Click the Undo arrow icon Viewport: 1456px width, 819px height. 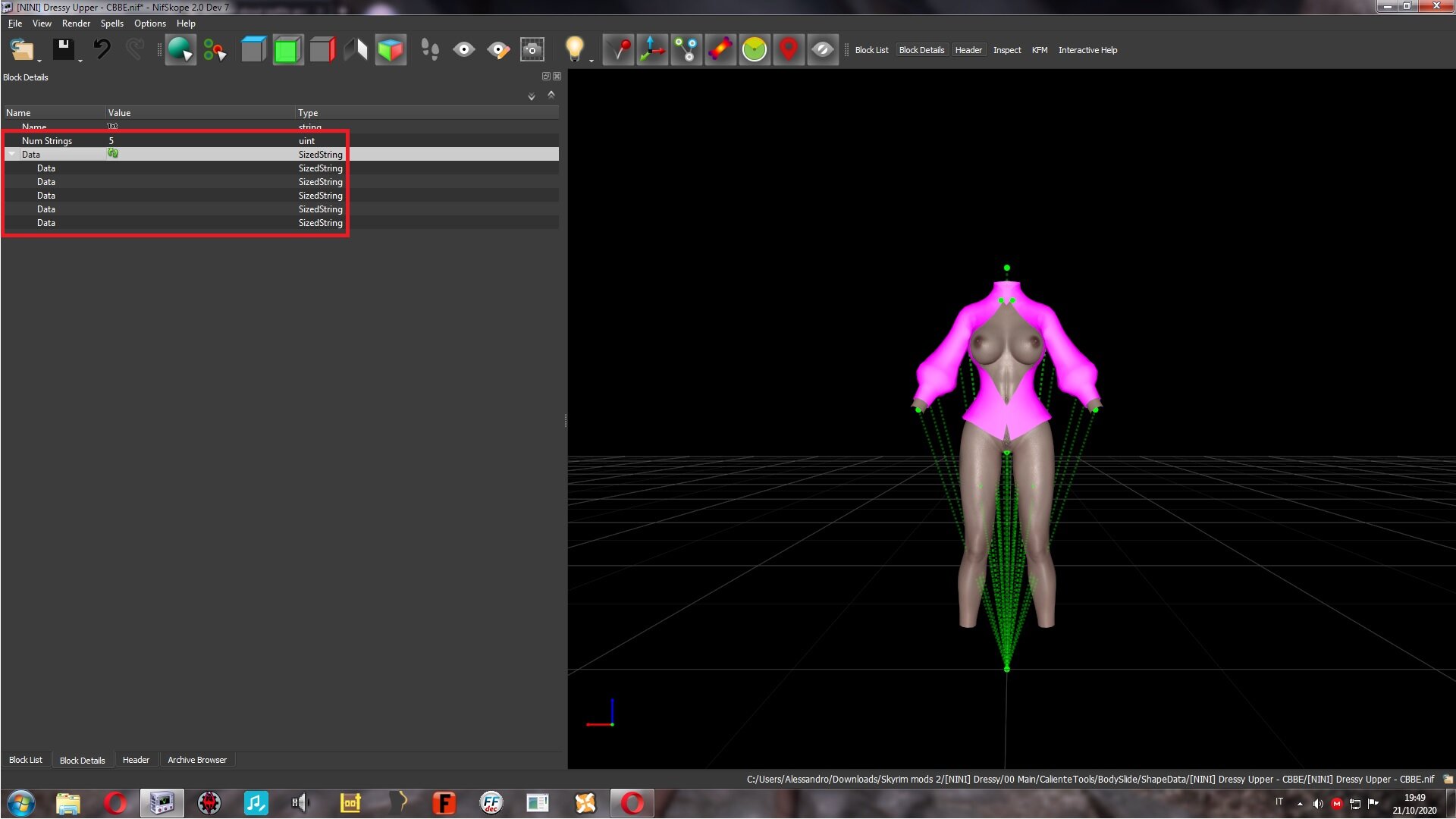(x=102, y=49)
